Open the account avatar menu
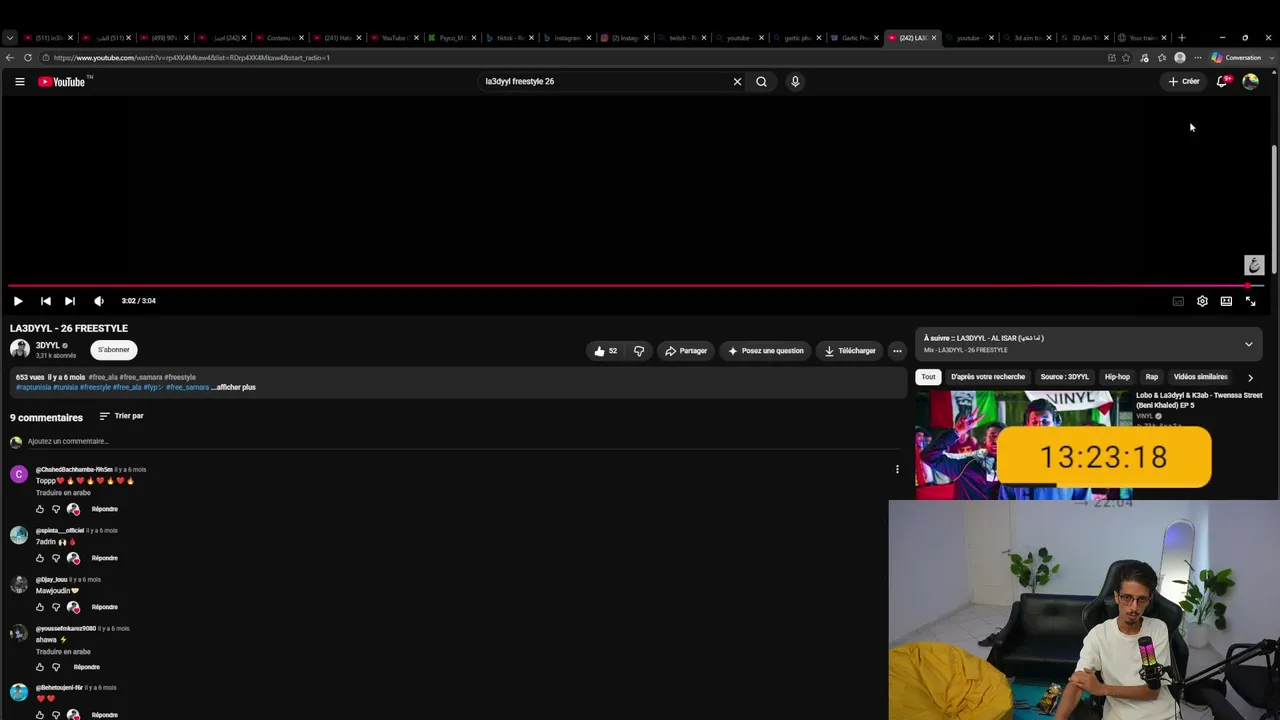The height and width of the screenshot is (720, 1280). click(x=1250, y=82)
